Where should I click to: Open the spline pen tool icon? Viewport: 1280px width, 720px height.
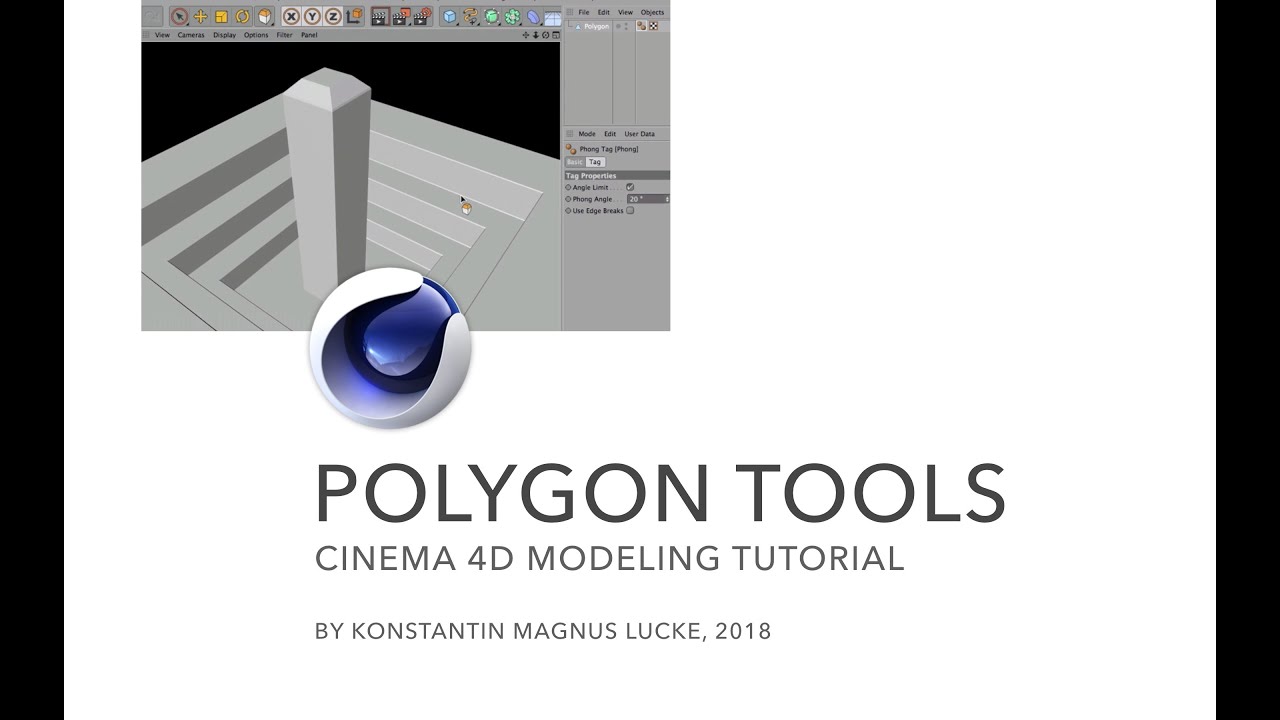coord(471,16)
